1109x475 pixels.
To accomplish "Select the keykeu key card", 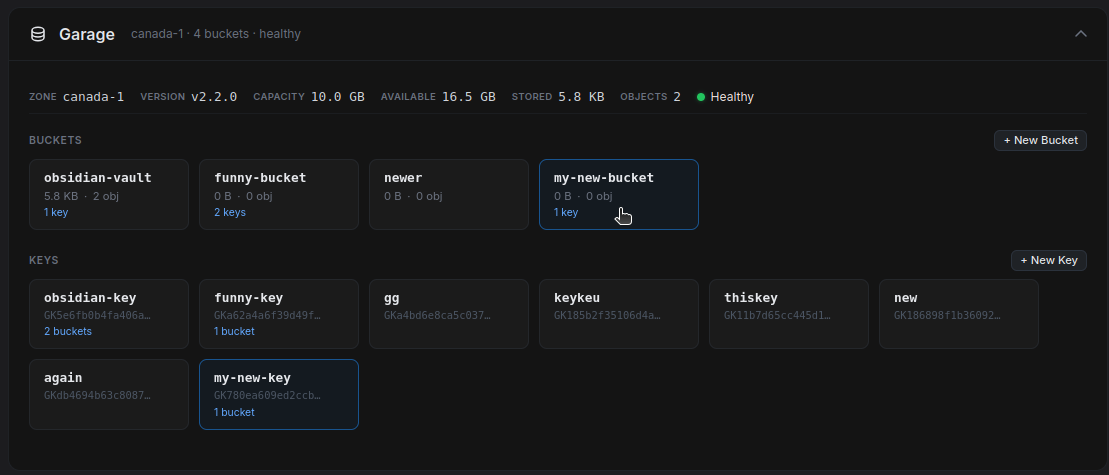I will 619,314.
